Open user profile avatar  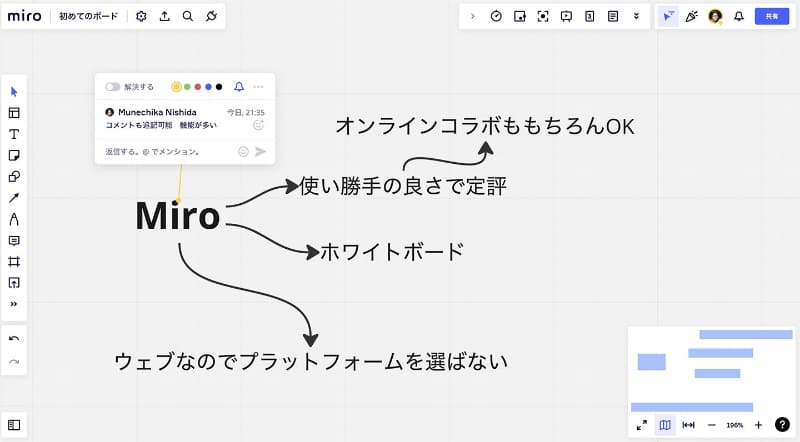point(715,16)
